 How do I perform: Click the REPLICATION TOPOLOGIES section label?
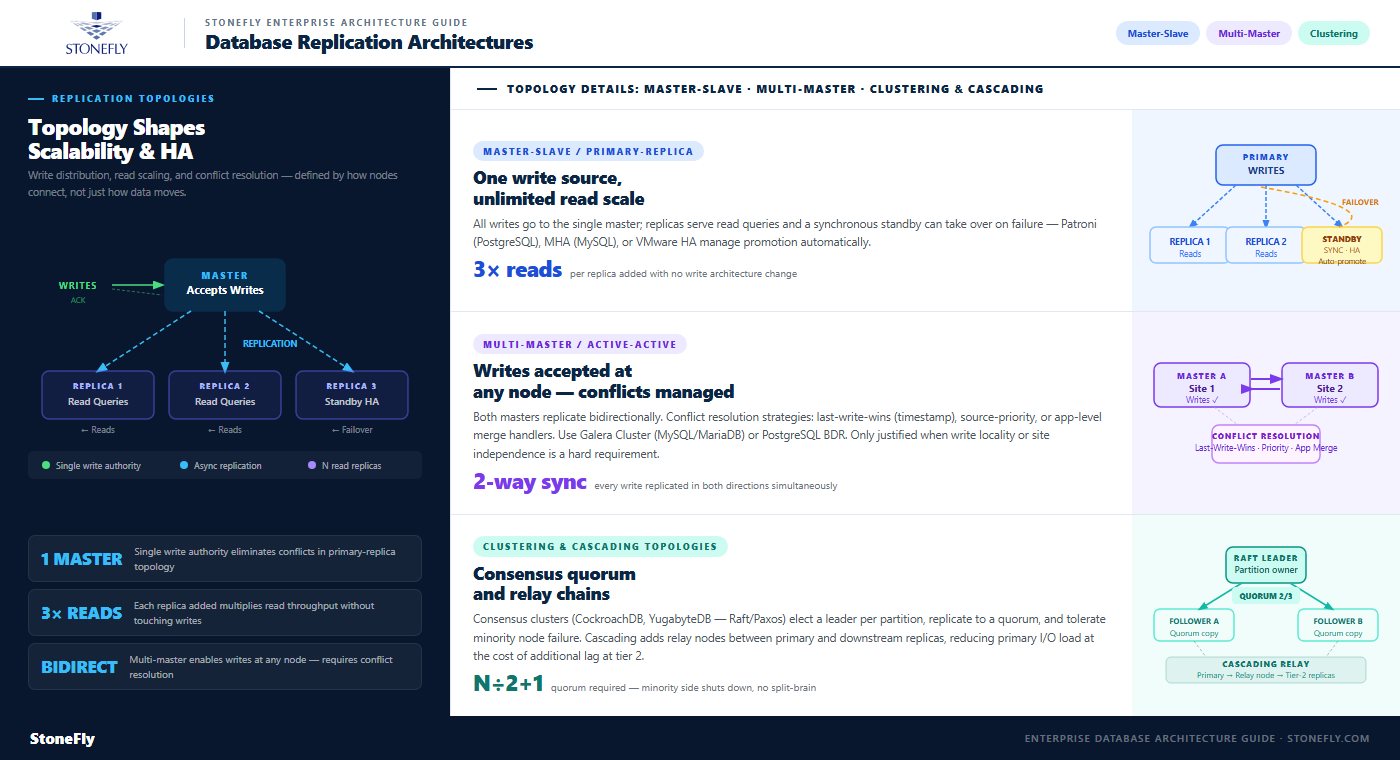pyautogui.click(x=133, y=99)
